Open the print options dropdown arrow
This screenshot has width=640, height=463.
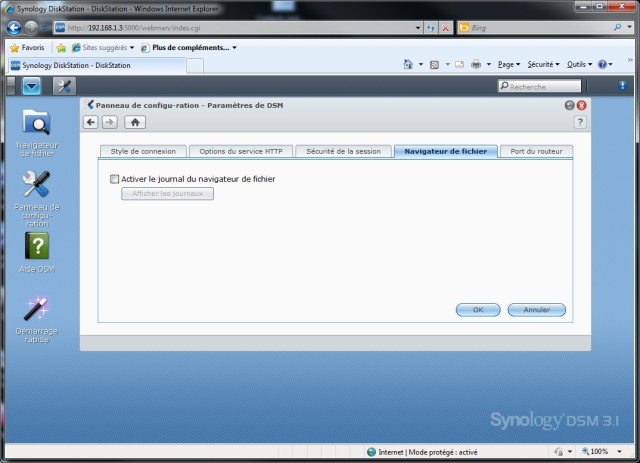[x=489, y=65]
